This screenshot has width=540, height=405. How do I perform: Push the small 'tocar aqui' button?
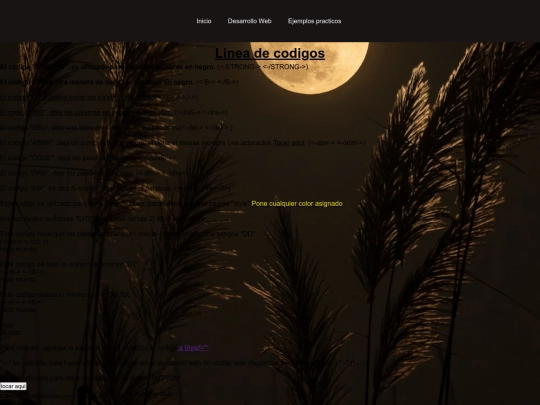click(x=13, y=386)
